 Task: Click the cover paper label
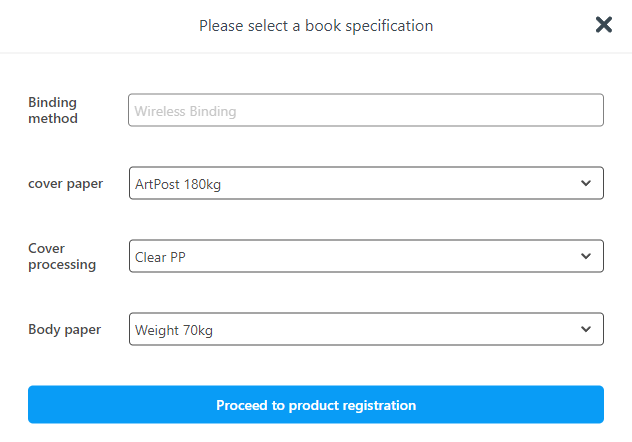[x=65, y=184]
